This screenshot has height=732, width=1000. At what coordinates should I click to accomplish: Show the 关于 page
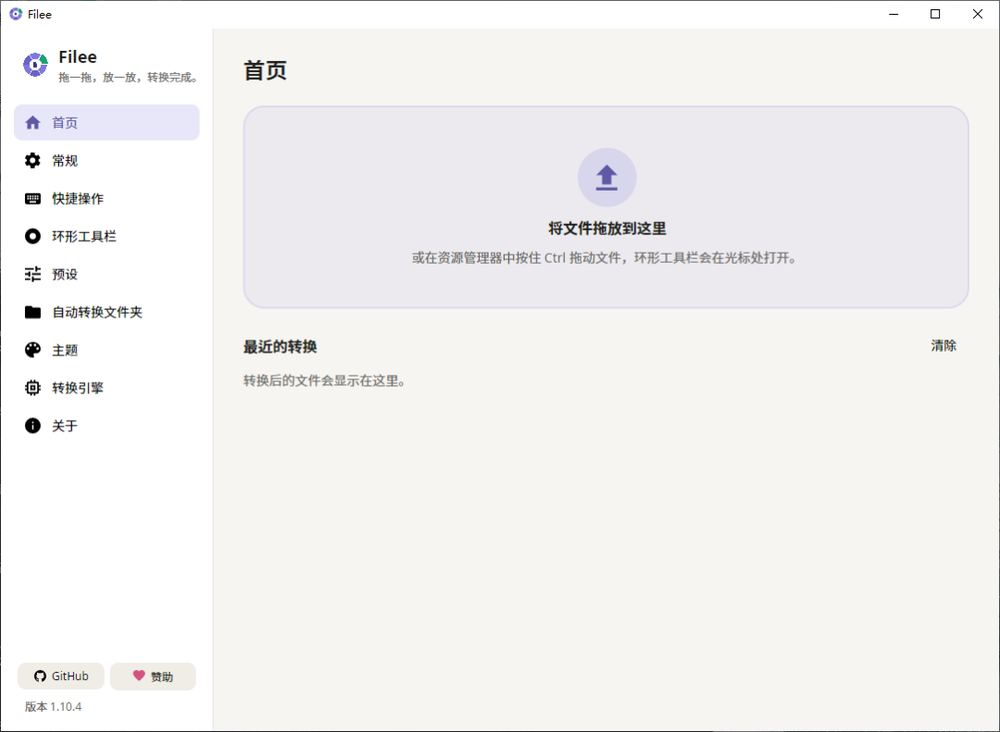click(x=107, y=426)
